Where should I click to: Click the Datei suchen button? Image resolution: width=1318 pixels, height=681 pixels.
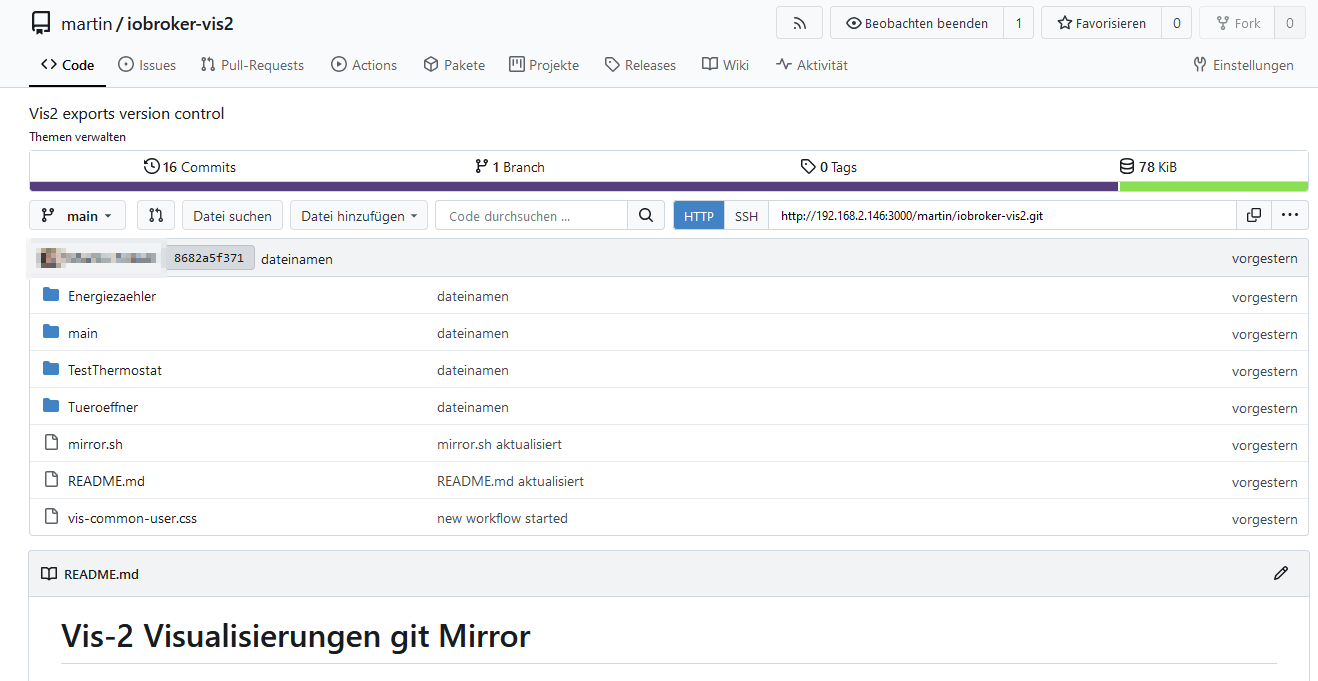[232, 216]
